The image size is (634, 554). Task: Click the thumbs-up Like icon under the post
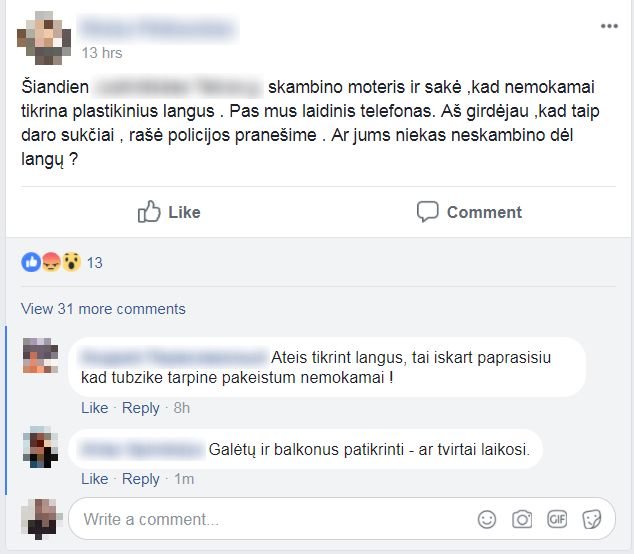pyautogui.click(x=149, y=211)
